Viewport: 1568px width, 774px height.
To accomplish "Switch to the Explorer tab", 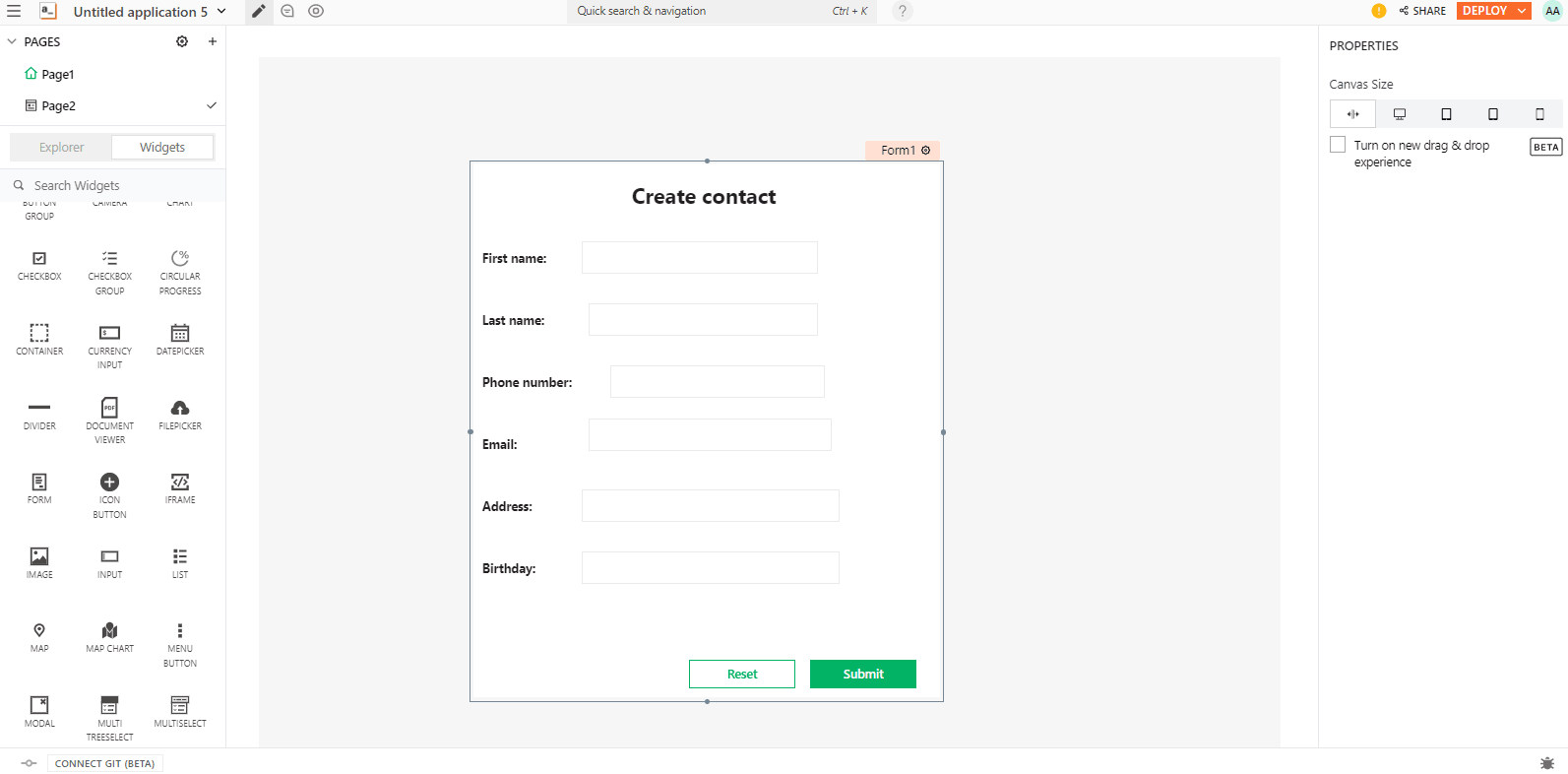I will click(x=61, y=148).
